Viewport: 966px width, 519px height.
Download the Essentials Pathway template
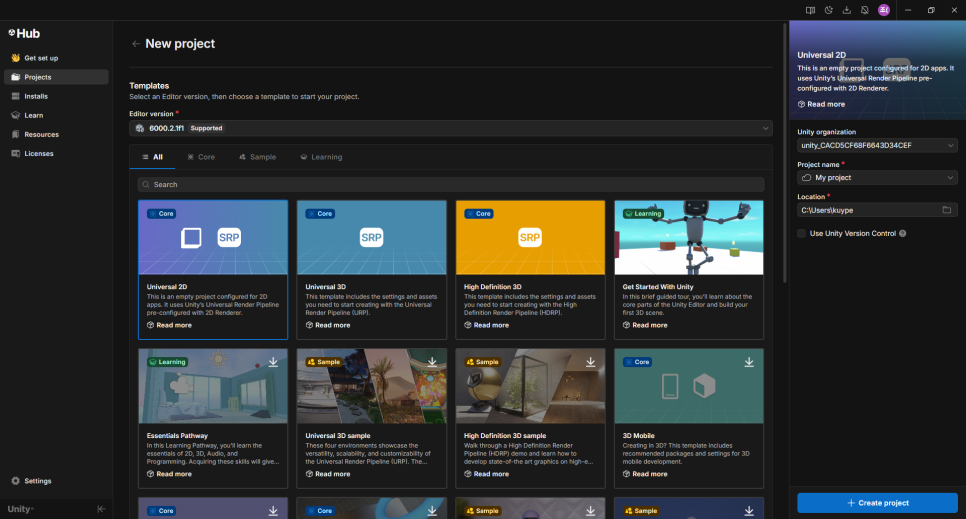click(x=273, y=362)
